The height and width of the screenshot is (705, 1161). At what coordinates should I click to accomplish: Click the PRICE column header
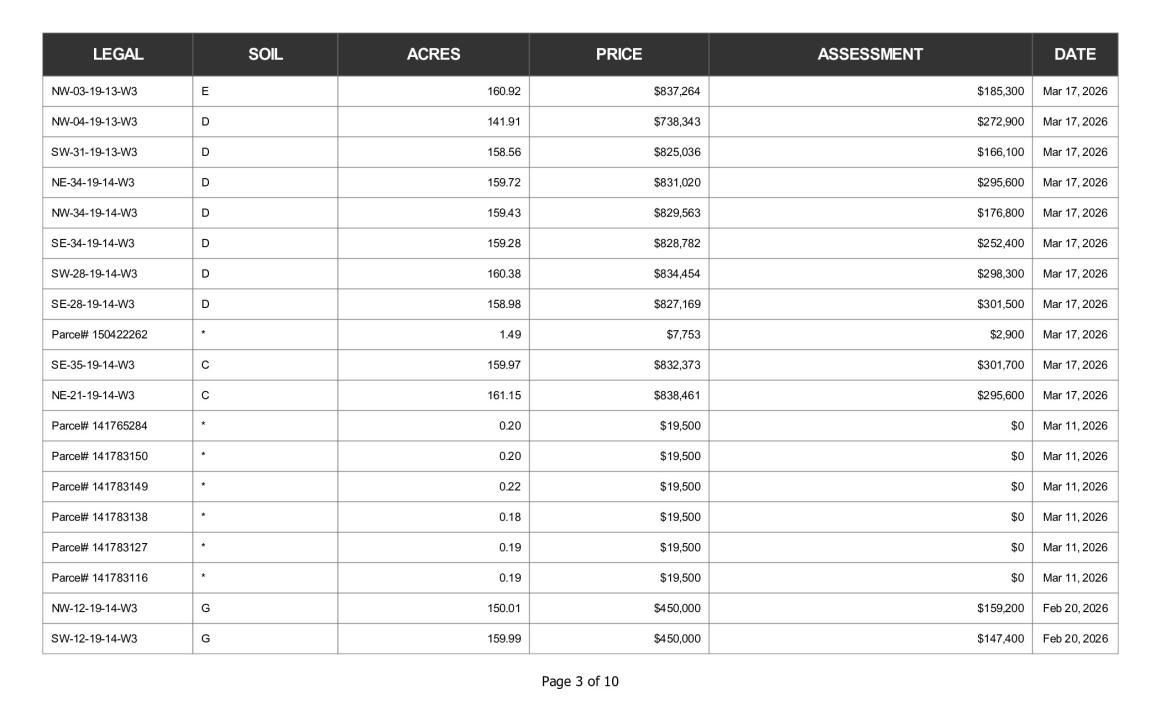[619, 54]
